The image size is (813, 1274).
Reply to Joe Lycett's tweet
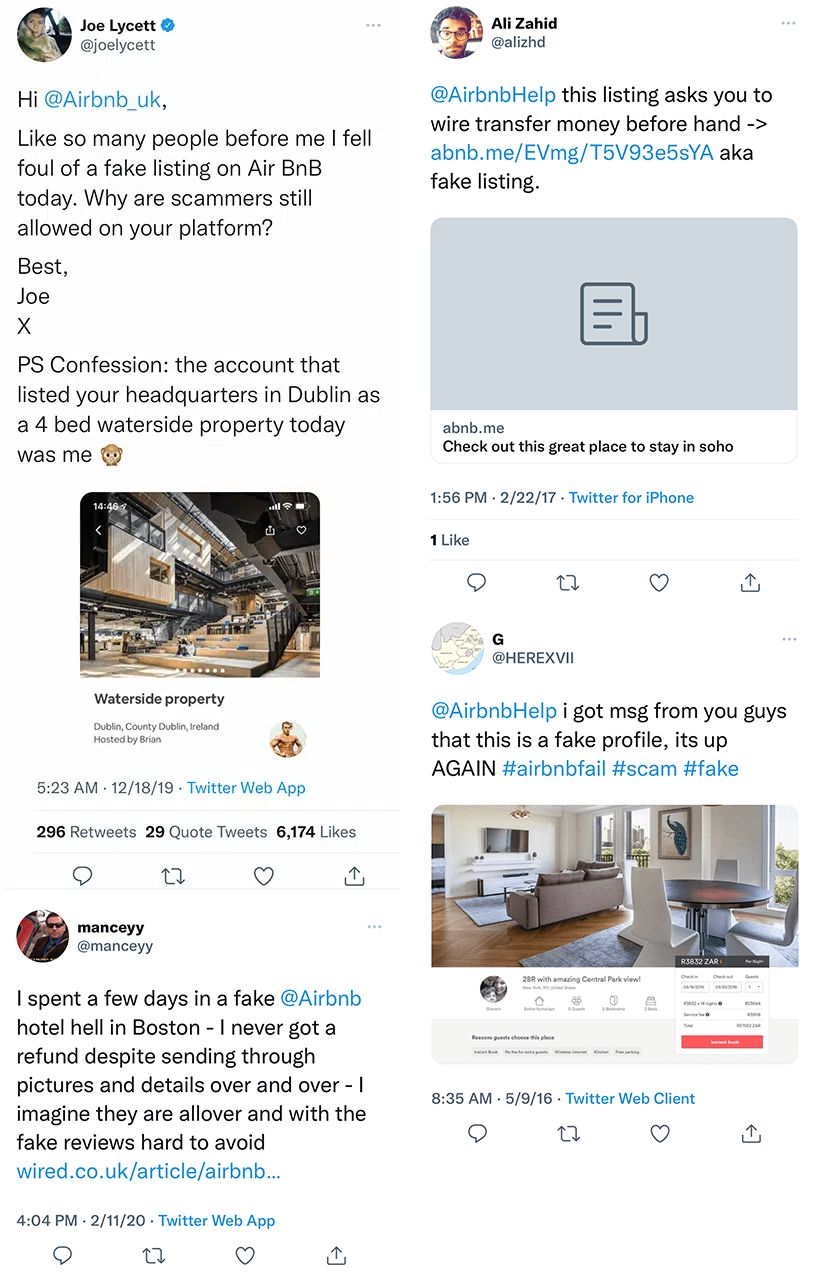83,876
